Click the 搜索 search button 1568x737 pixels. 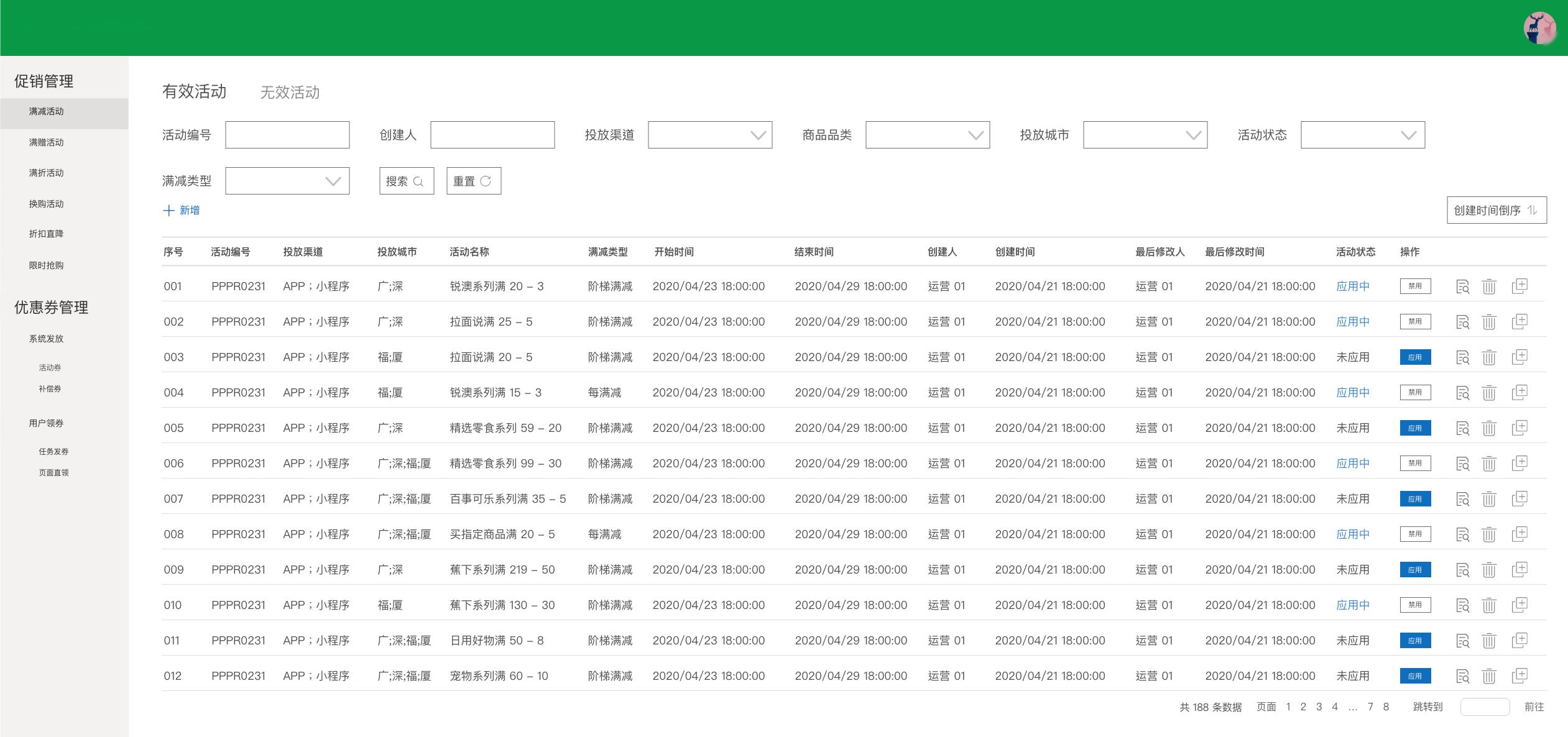407,181
